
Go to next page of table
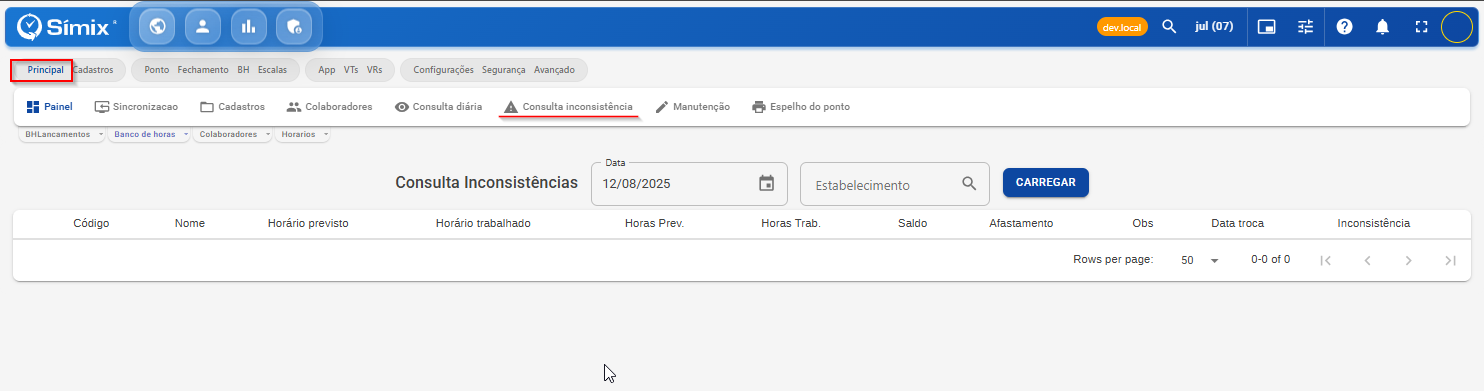point(1408,260)
